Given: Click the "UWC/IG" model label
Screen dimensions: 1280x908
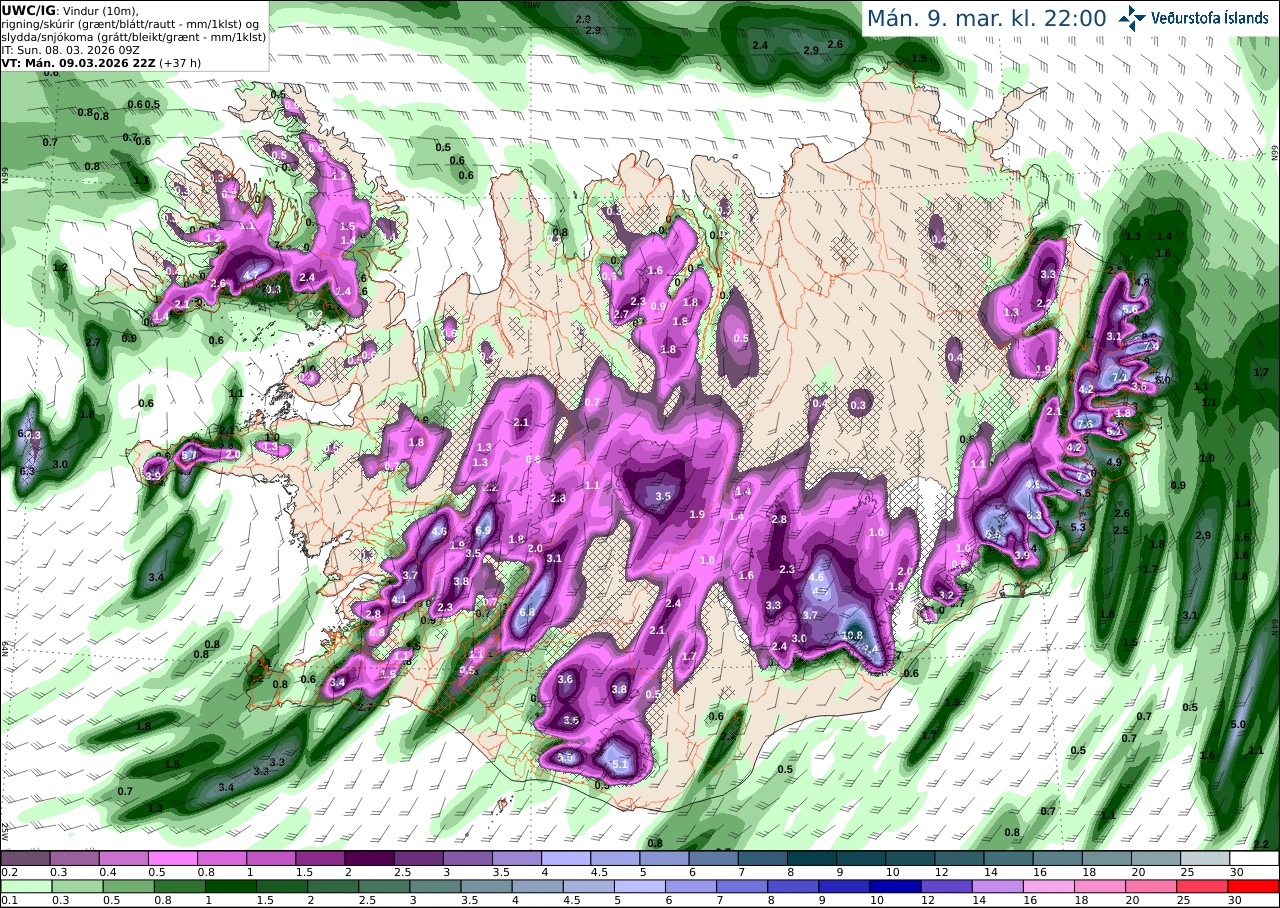Looking at the screenshot, I should 30,9.
